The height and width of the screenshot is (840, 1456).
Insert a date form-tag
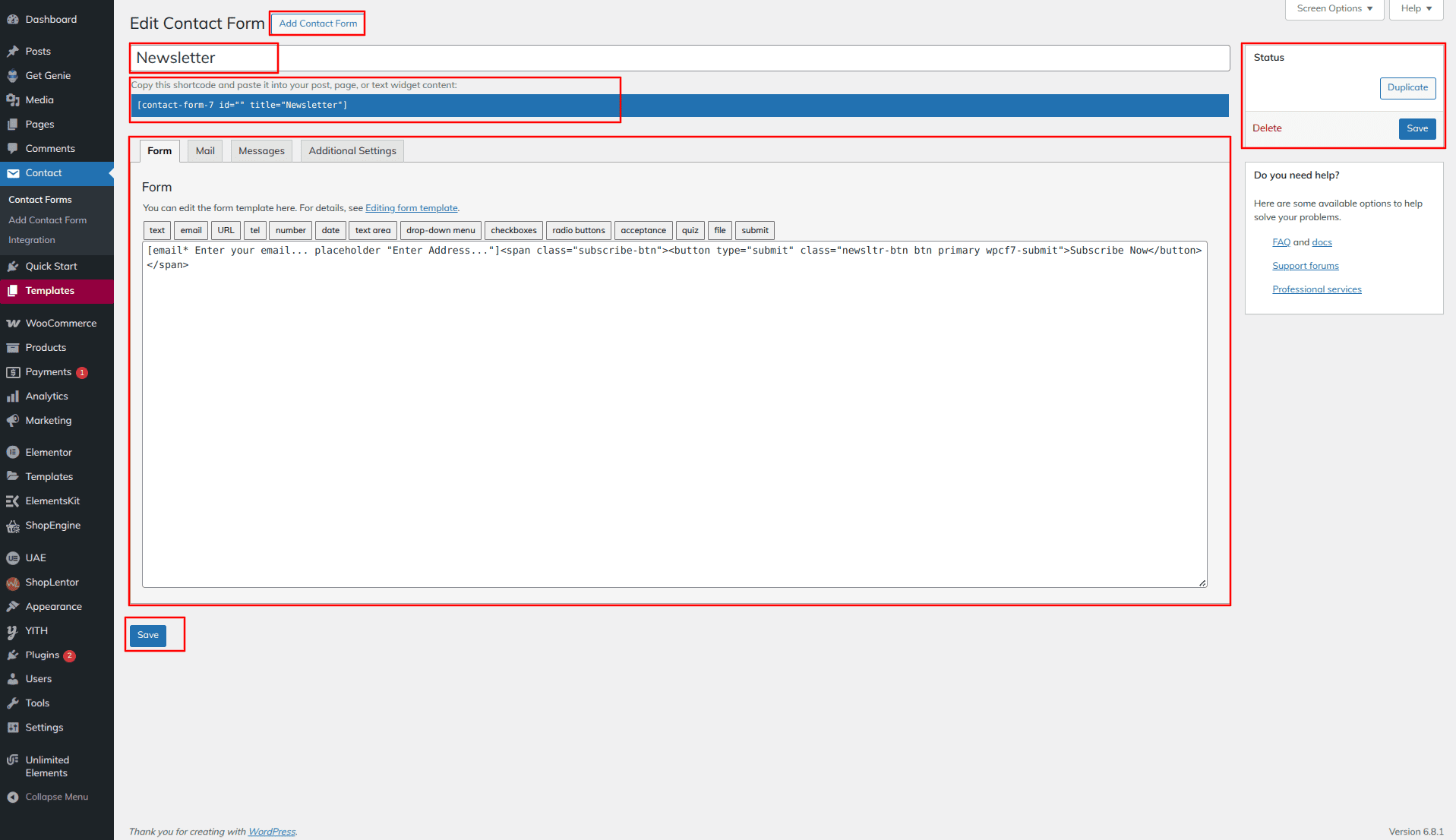click(x=330, y=231)
